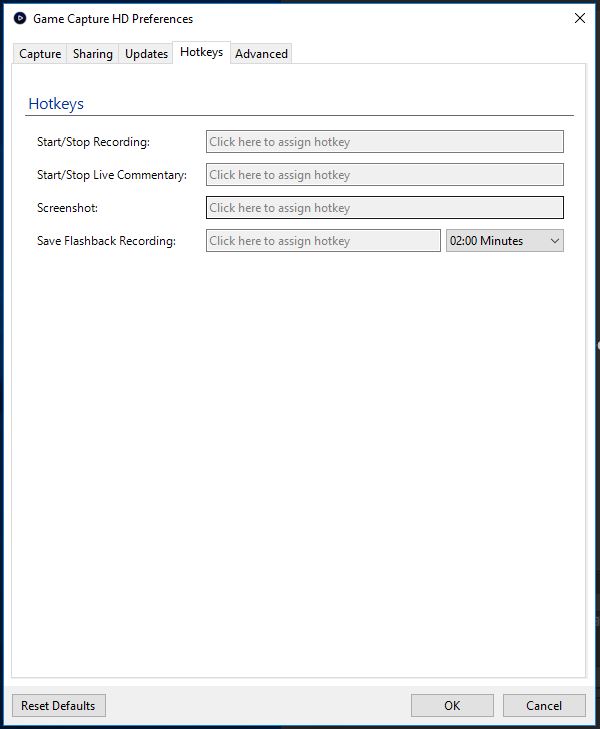
Task: Expand the 02:00 Minutes flashback duration dropdown
Action: pos(504,241)
